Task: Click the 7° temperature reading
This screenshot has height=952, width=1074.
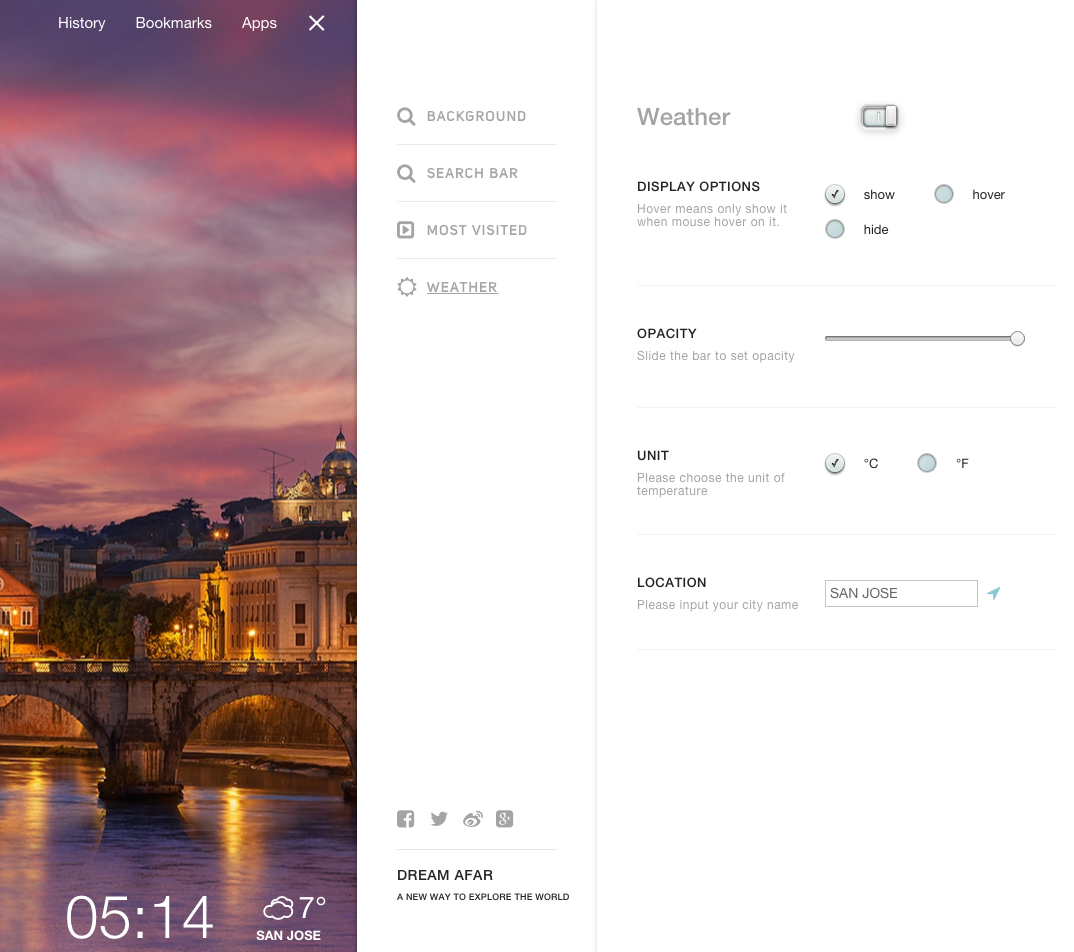Action: click(x=312, y=907)
